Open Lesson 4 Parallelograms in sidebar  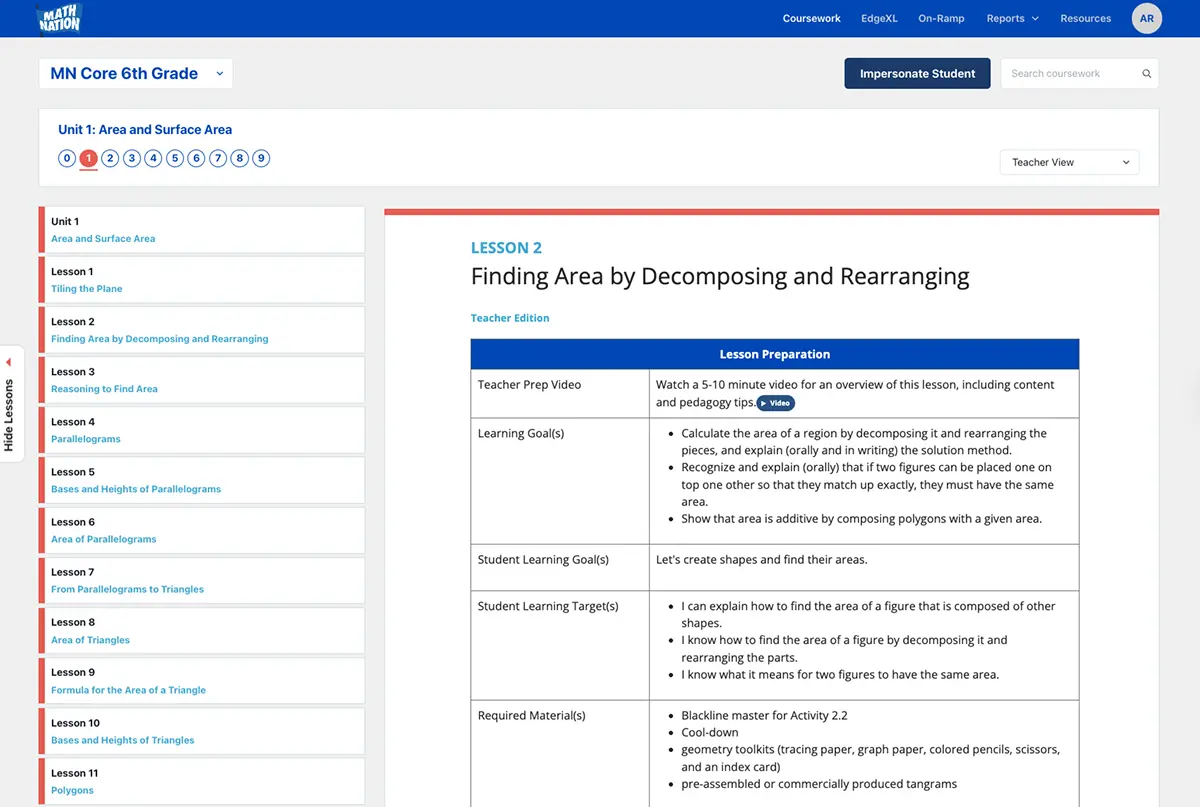coord(202,430)
